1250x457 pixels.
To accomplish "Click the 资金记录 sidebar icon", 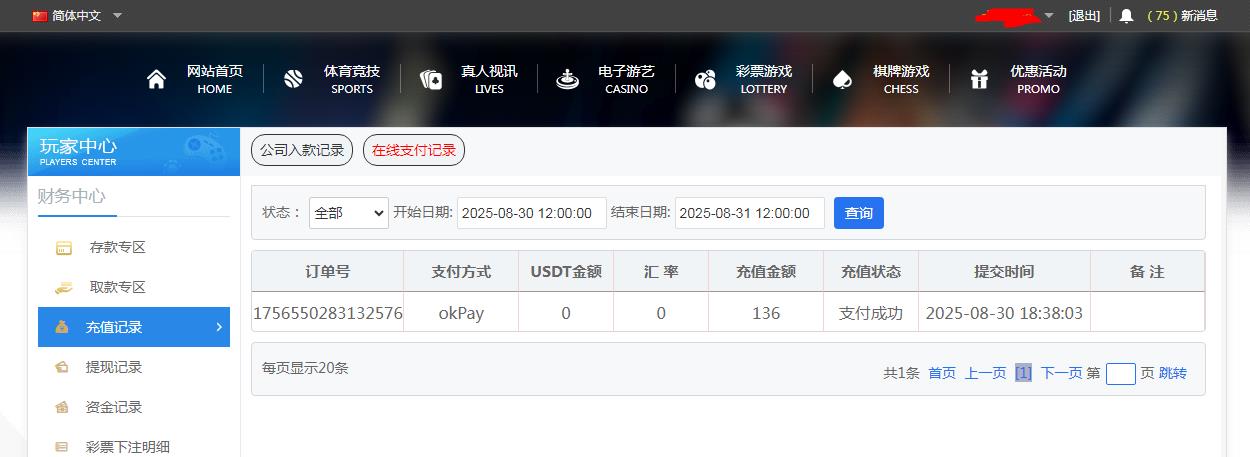I will point(62,407).
